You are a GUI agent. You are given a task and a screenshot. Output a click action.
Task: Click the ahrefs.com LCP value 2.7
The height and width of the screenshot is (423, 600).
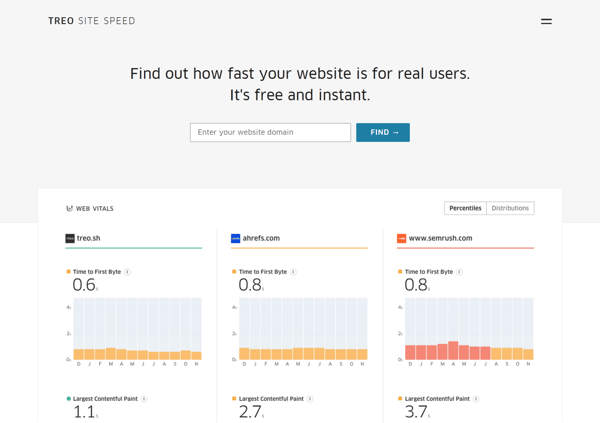pyautogui.click(x=250, y=412)
